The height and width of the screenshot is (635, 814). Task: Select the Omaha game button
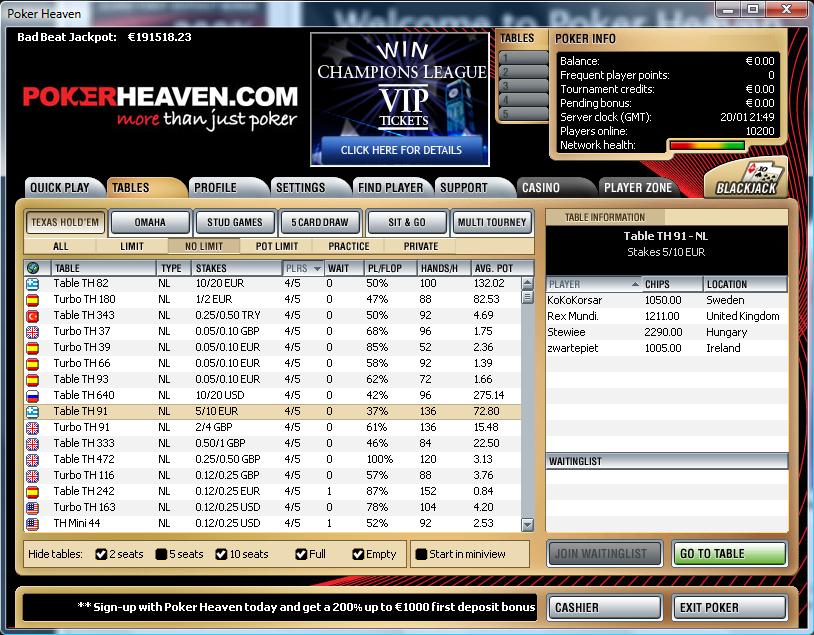pyautogui.click(x=150, y=222)
